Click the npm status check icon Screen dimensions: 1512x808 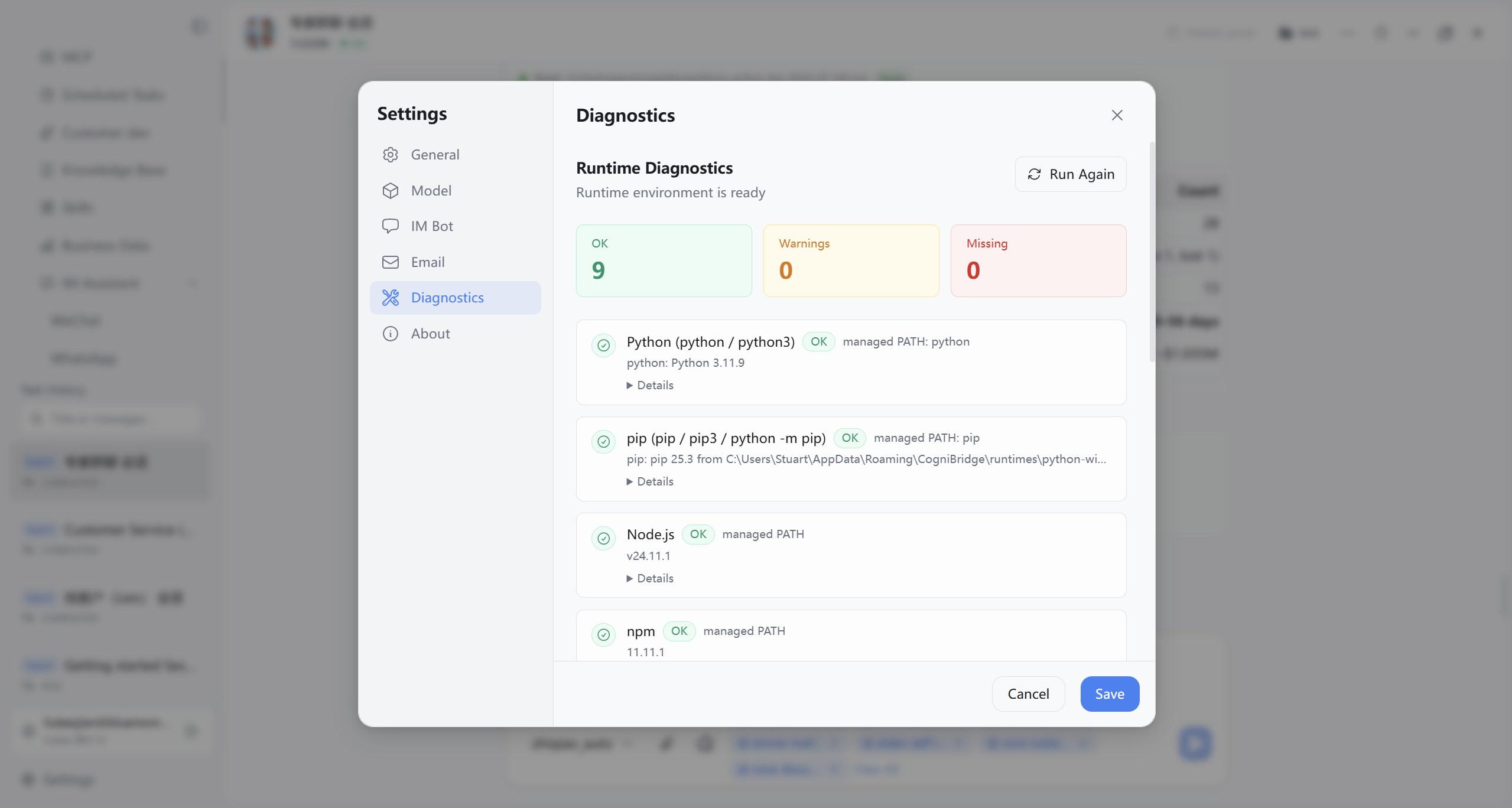(603, 634)
